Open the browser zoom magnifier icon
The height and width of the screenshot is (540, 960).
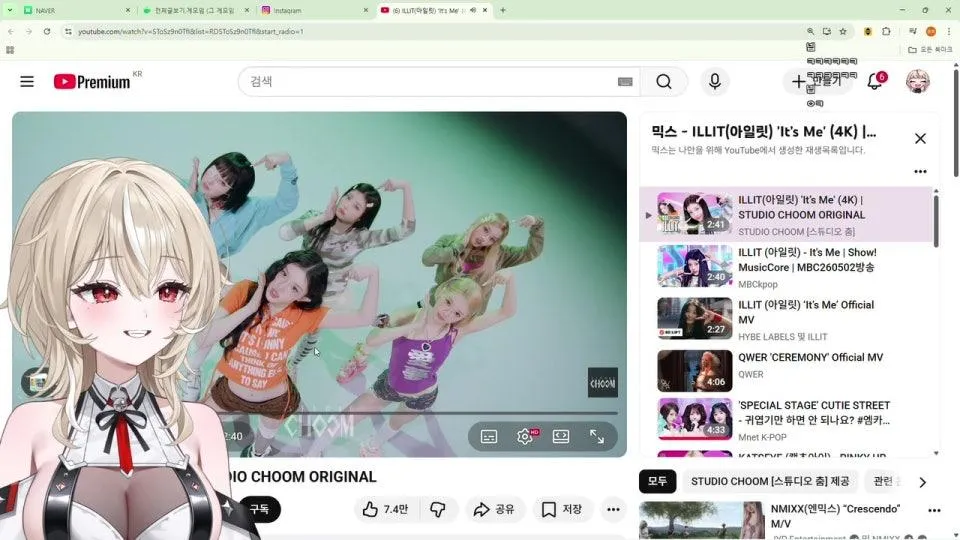811,31
